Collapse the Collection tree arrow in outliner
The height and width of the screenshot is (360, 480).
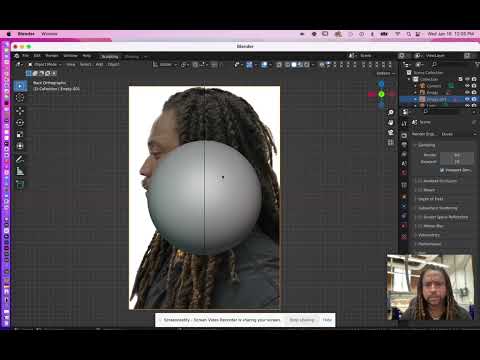point(409,79)
